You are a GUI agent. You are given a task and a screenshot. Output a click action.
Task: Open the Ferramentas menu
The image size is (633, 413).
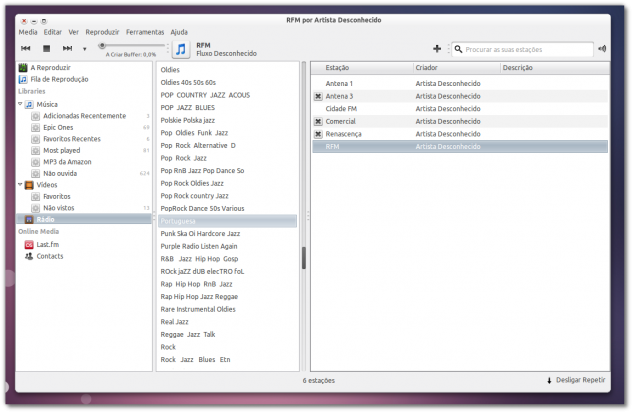click(145, 32)
